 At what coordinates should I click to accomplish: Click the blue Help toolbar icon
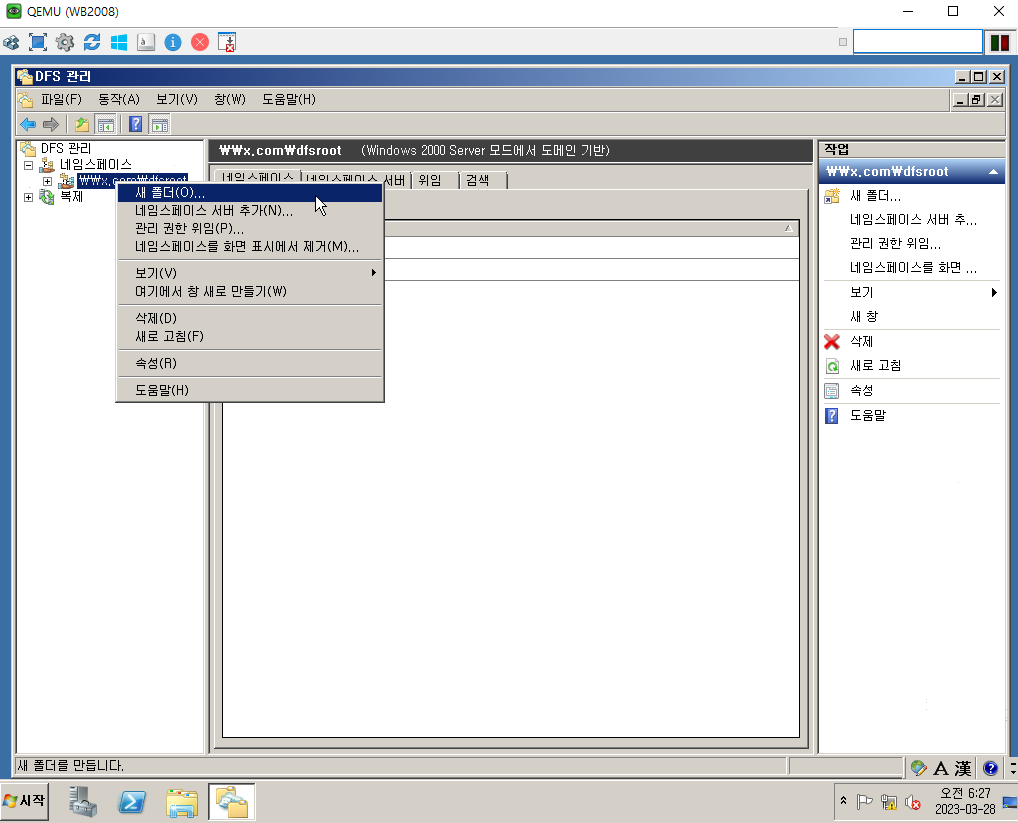coord(135,124)
